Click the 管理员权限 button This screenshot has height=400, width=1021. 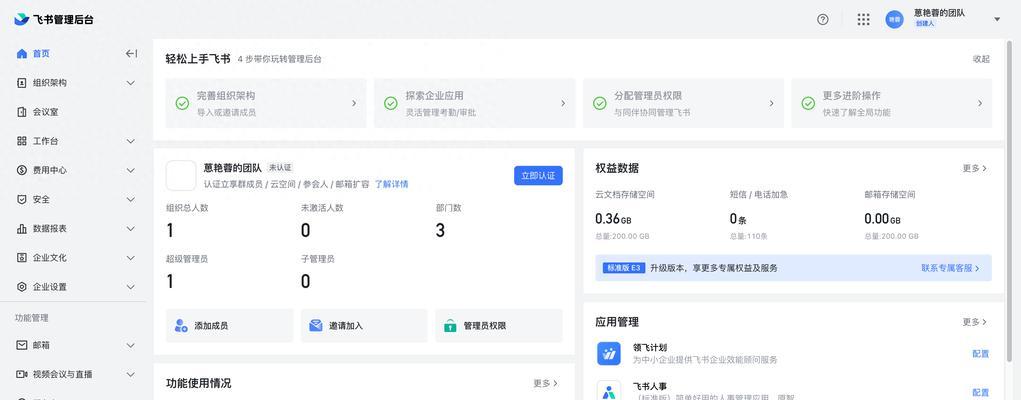[x=499, y=326]
